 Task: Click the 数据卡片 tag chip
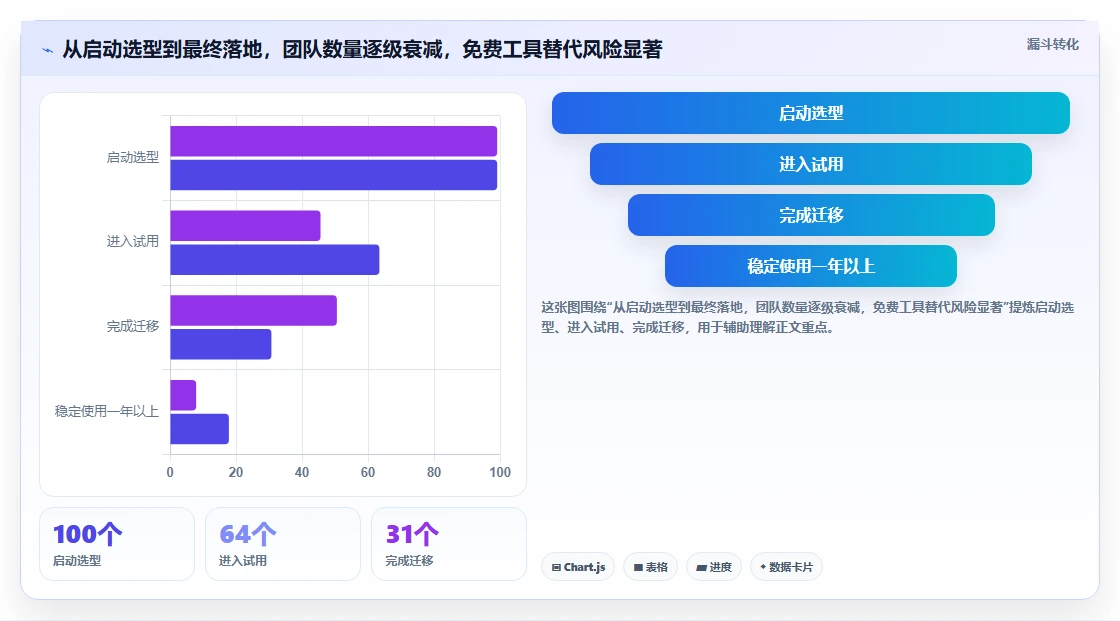tap(786, 567)
